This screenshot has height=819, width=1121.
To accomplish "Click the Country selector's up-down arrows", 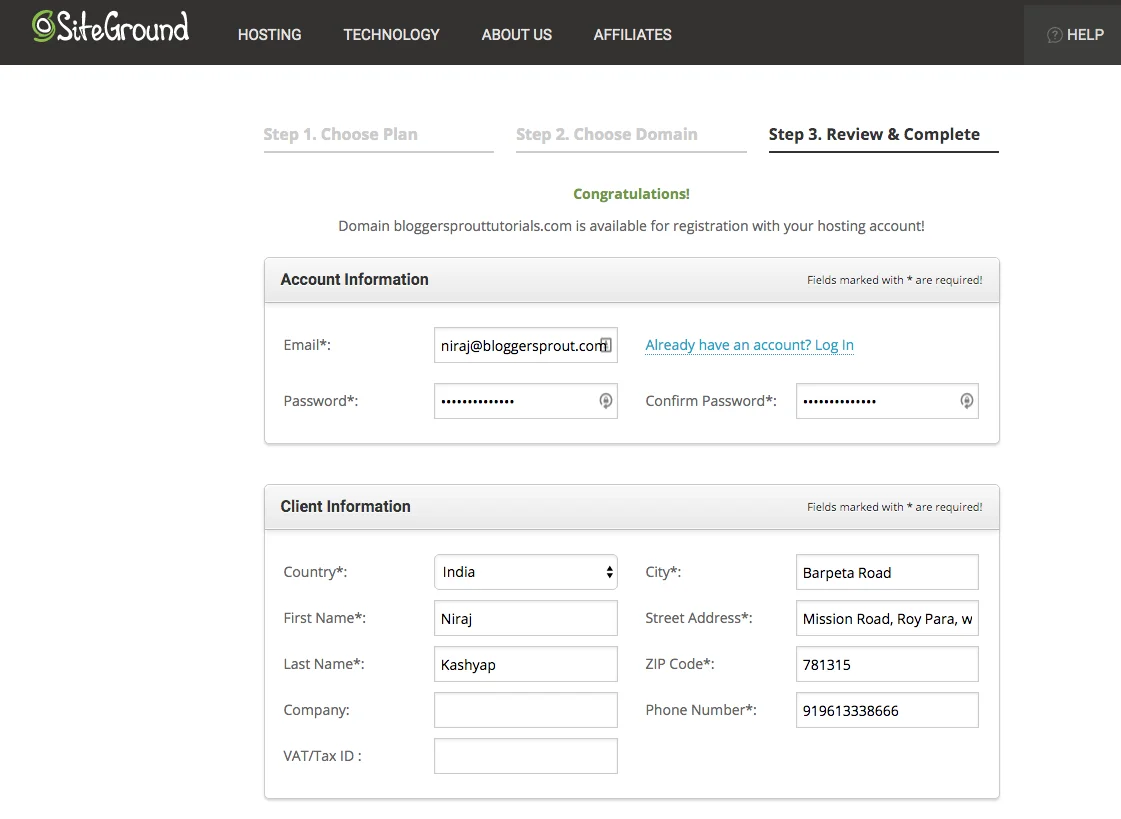I will [x=608, y=571].
